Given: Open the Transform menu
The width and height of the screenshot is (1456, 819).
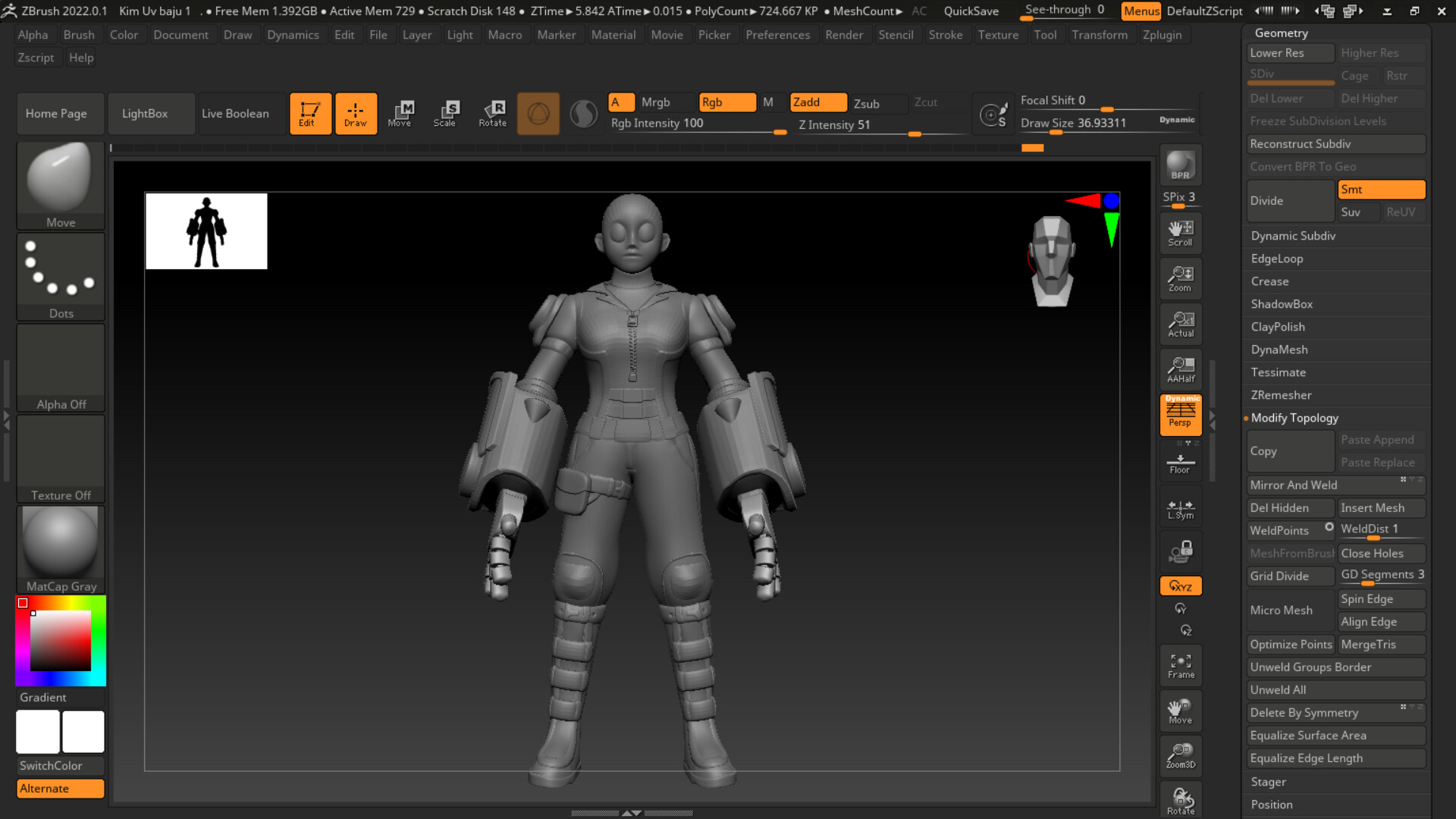Looking at the screenshot, I should [x=1099, y=35].
